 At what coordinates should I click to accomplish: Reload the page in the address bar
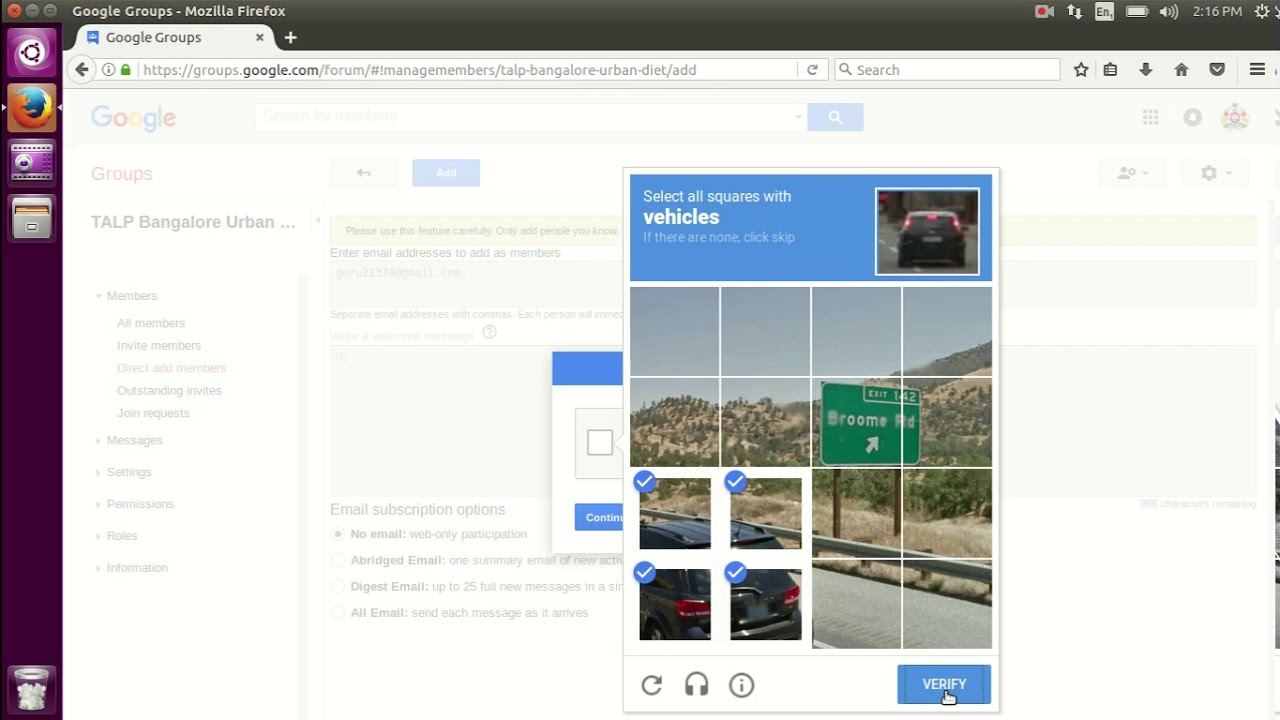(812, 70)
